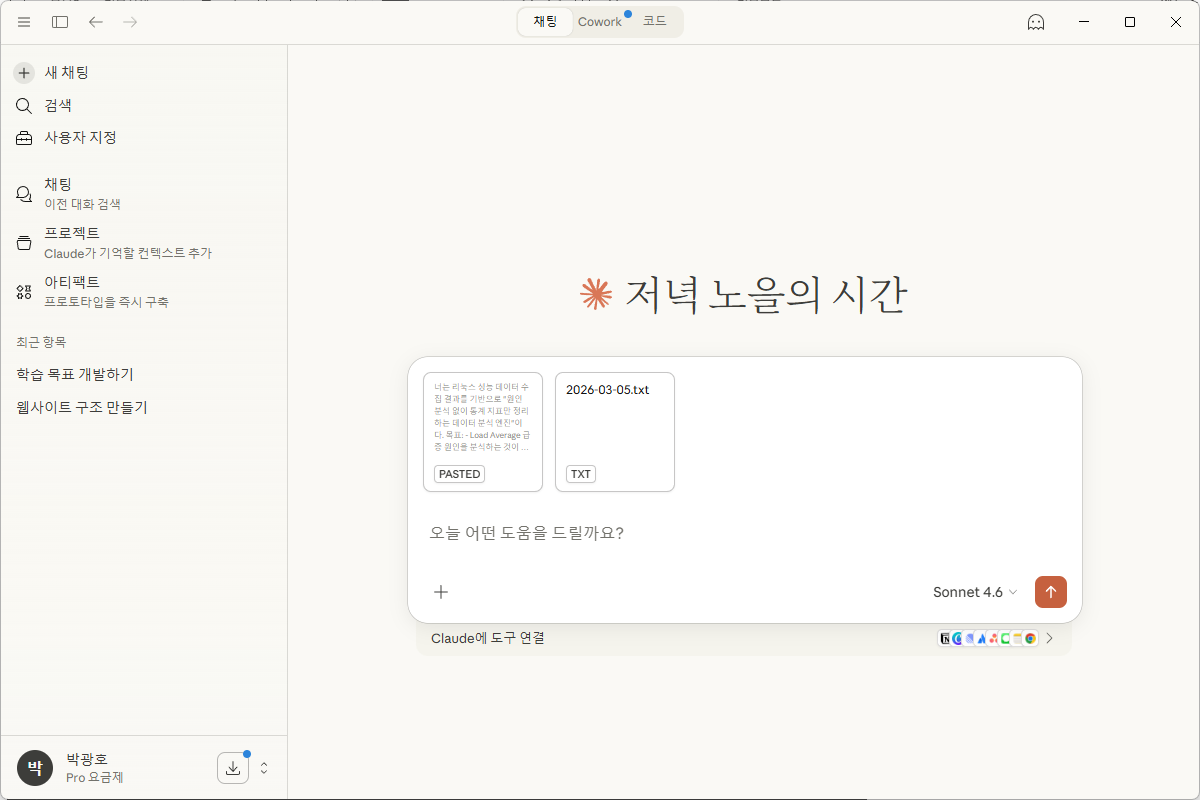Expand connector tools chevron arrow

(1050, 638)
